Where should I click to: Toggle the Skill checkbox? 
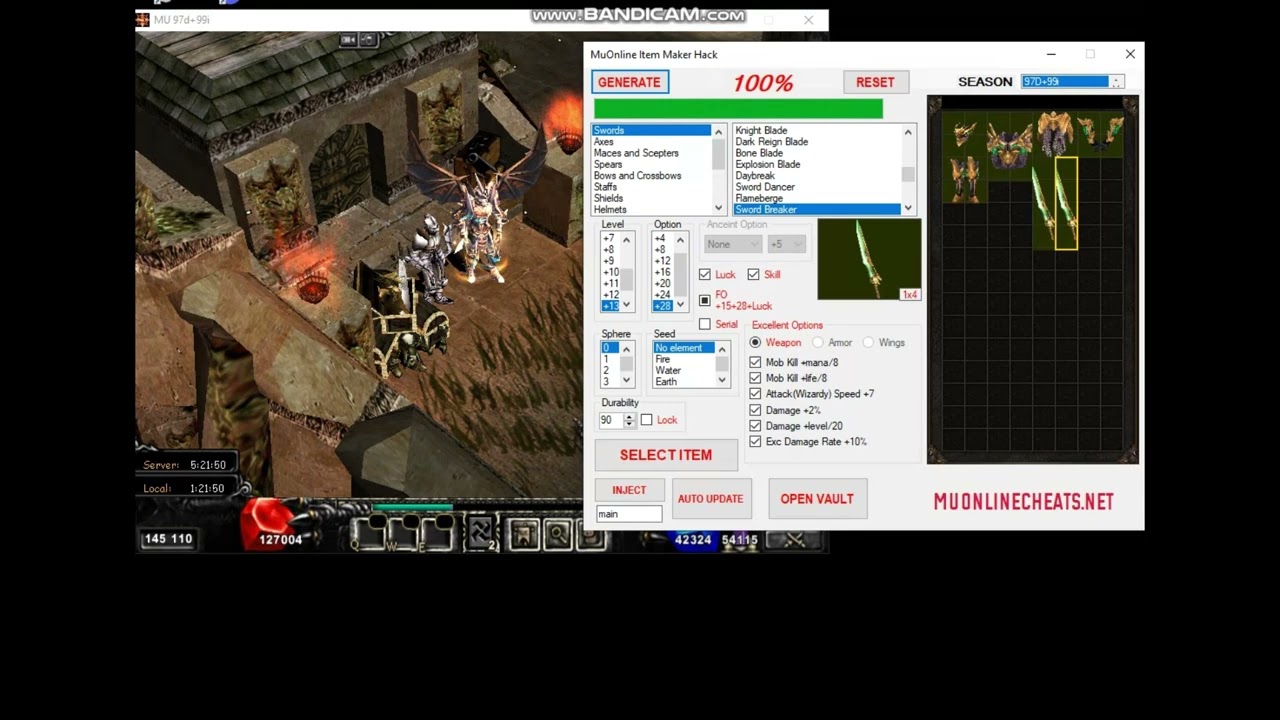tap(753, 274)
